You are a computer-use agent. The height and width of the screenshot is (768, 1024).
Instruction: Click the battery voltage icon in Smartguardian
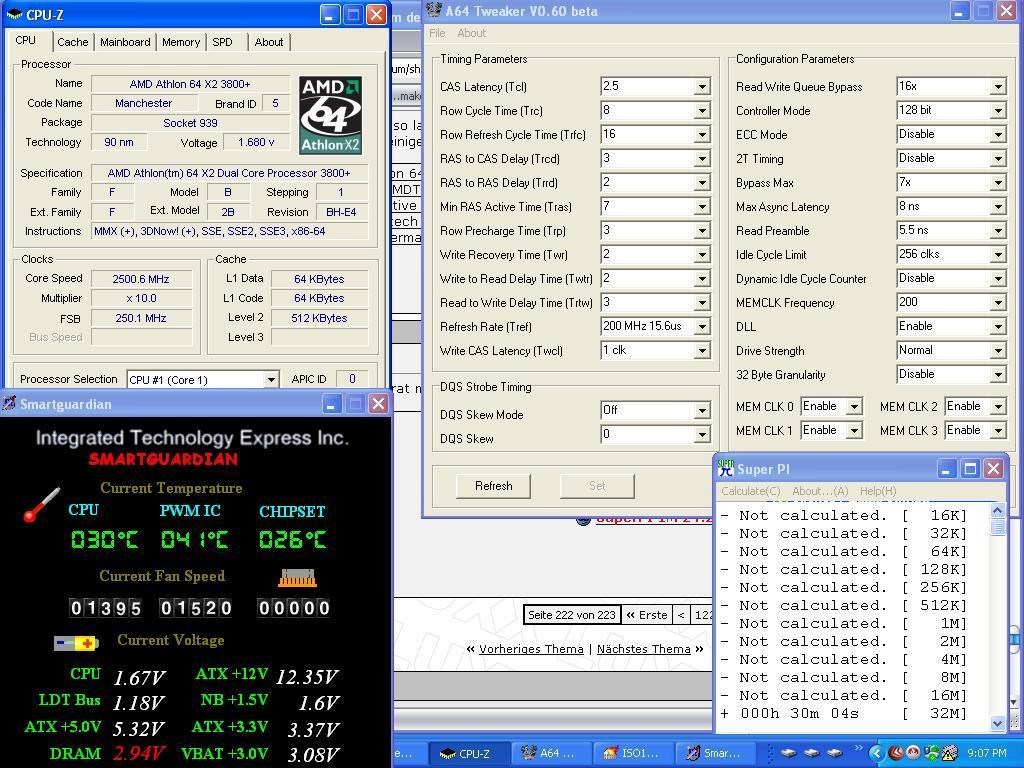tap(76, 643)
